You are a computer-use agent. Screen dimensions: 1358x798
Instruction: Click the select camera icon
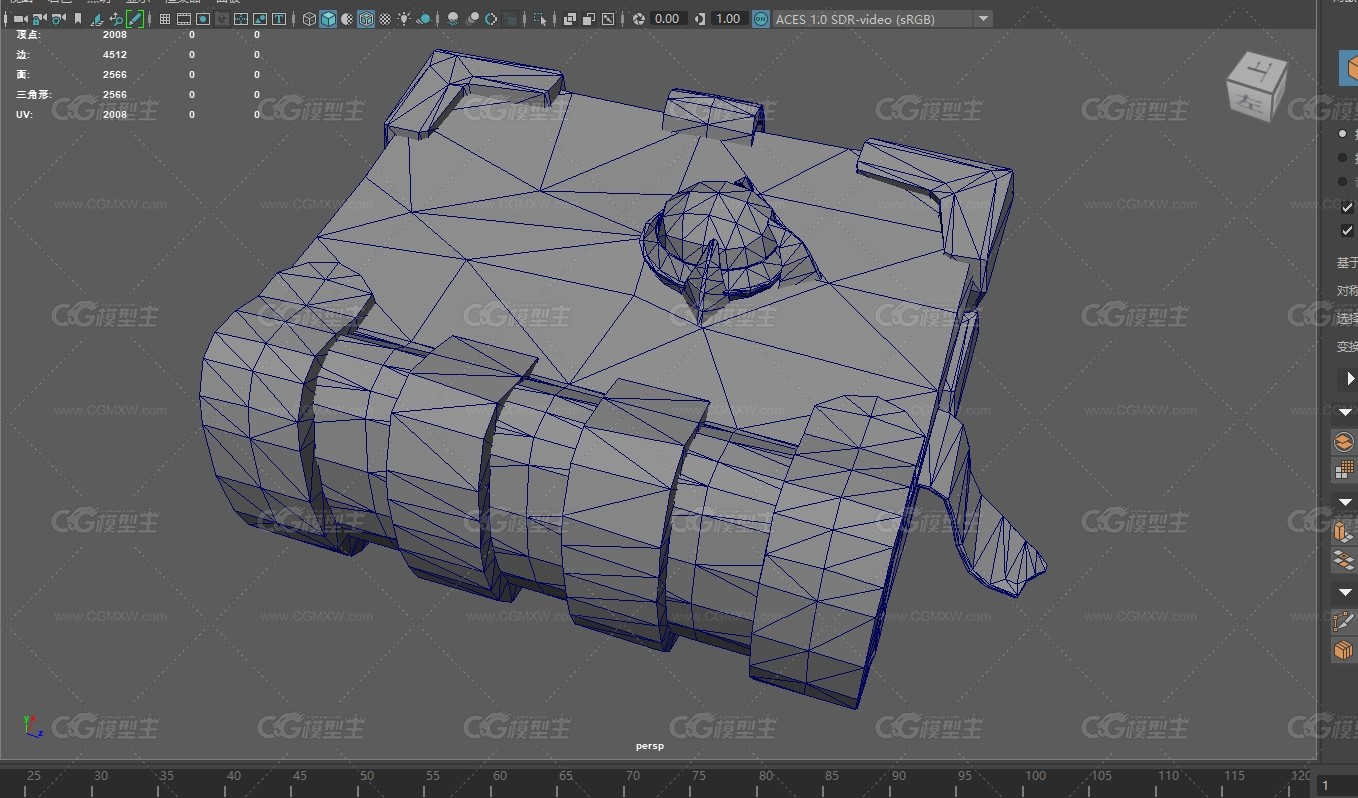[x=20, y=19]
